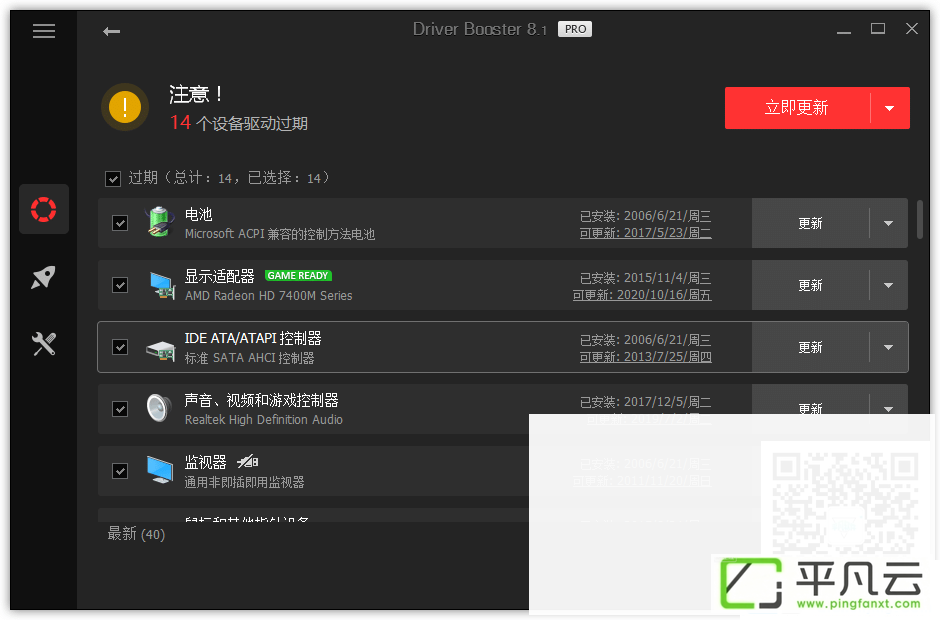Uncheck the 电池 driver checkbox

(120, 223)
